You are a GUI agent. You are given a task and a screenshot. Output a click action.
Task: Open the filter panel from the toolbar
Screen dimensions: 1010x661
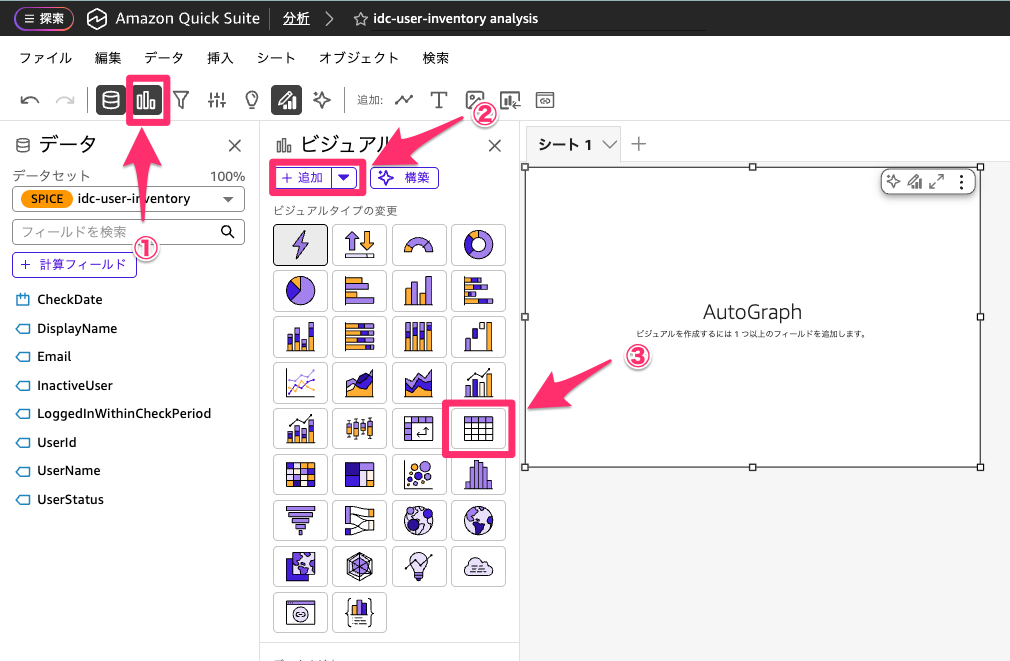click(x=180, y=100)
